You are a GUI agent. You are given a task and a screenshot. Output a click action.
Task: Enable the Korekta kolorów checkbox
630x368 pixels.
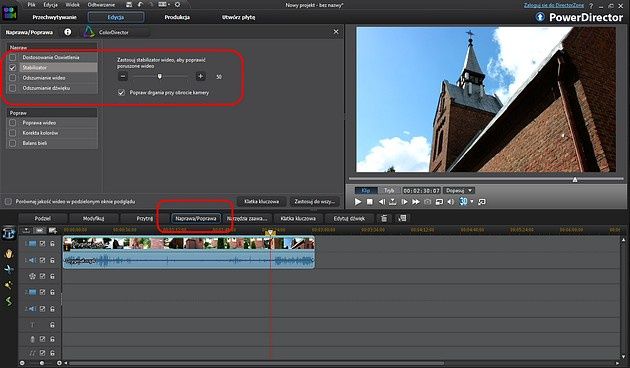pyautogui.click(x=12, y=133)
